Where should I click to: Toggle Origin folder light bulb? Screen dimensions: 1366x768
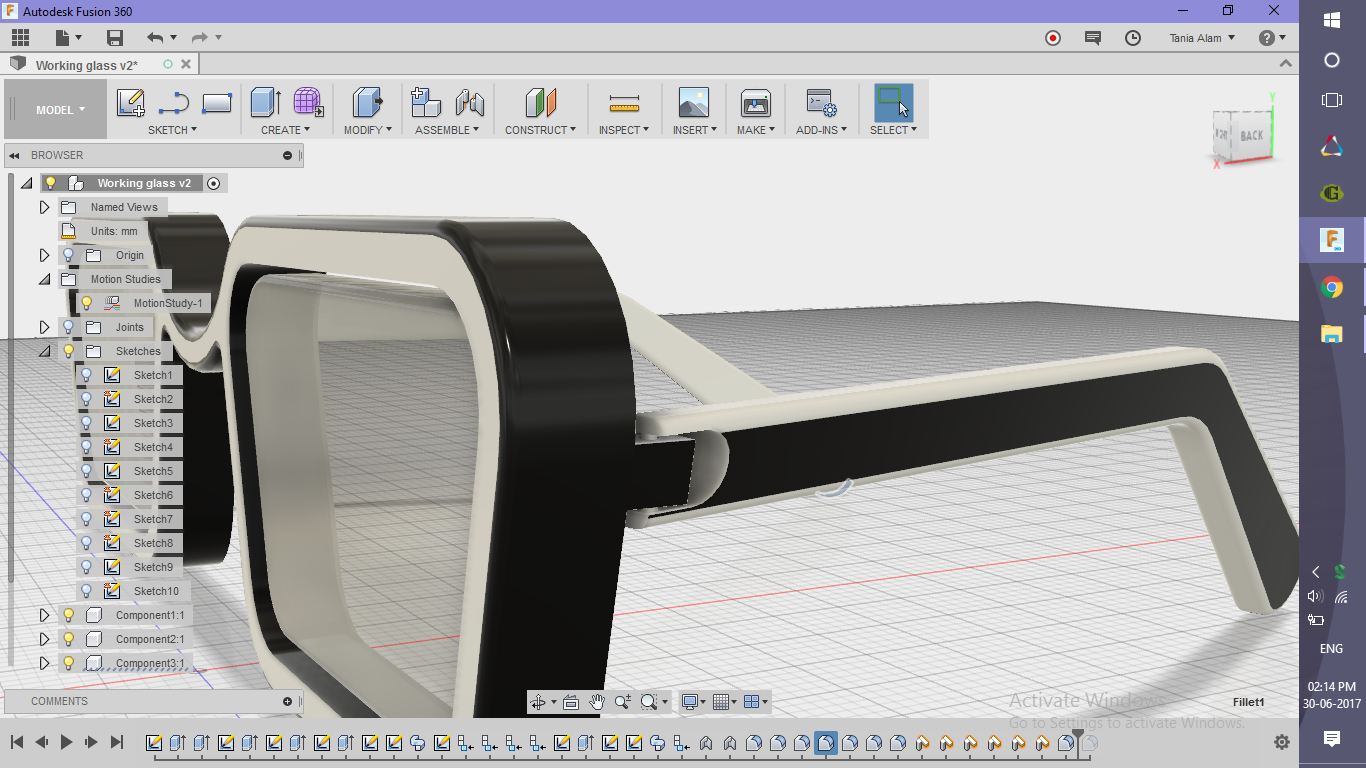tap(68, 255)
